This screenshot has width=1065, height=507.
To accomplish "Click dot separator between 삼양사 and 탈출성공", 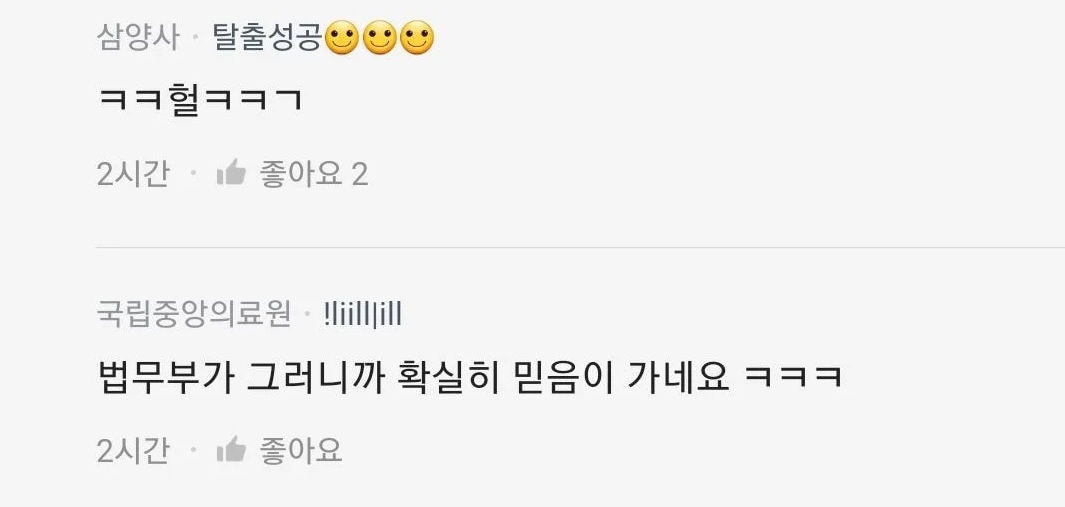I will pyautogui.click(x=196, y=39).
